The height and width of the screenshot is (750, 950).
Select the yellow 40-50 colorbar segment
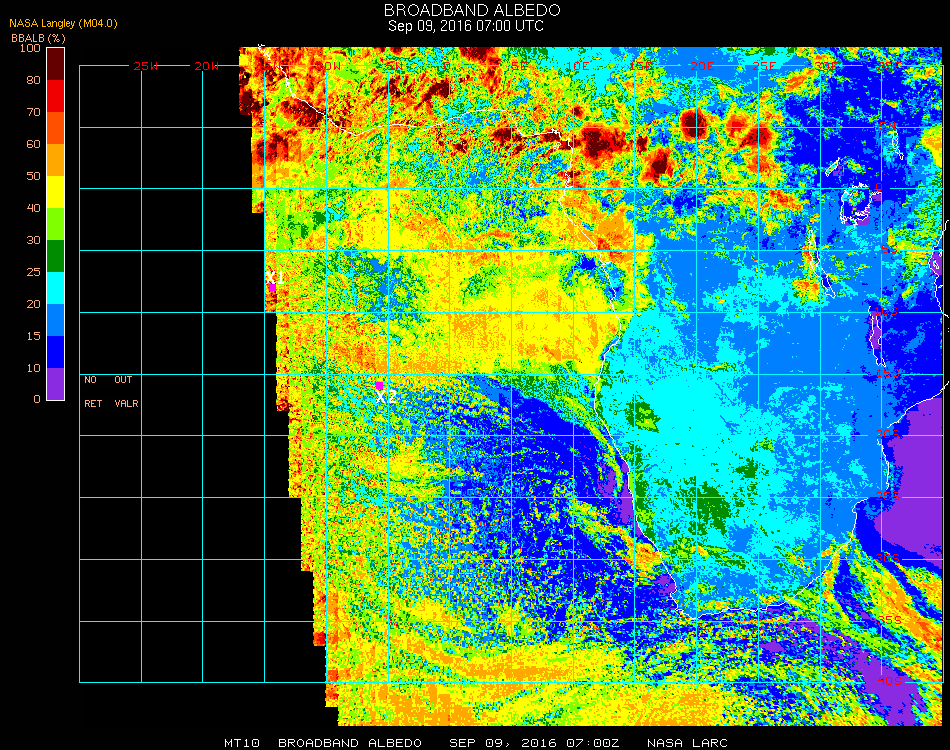tap(55, 192)
